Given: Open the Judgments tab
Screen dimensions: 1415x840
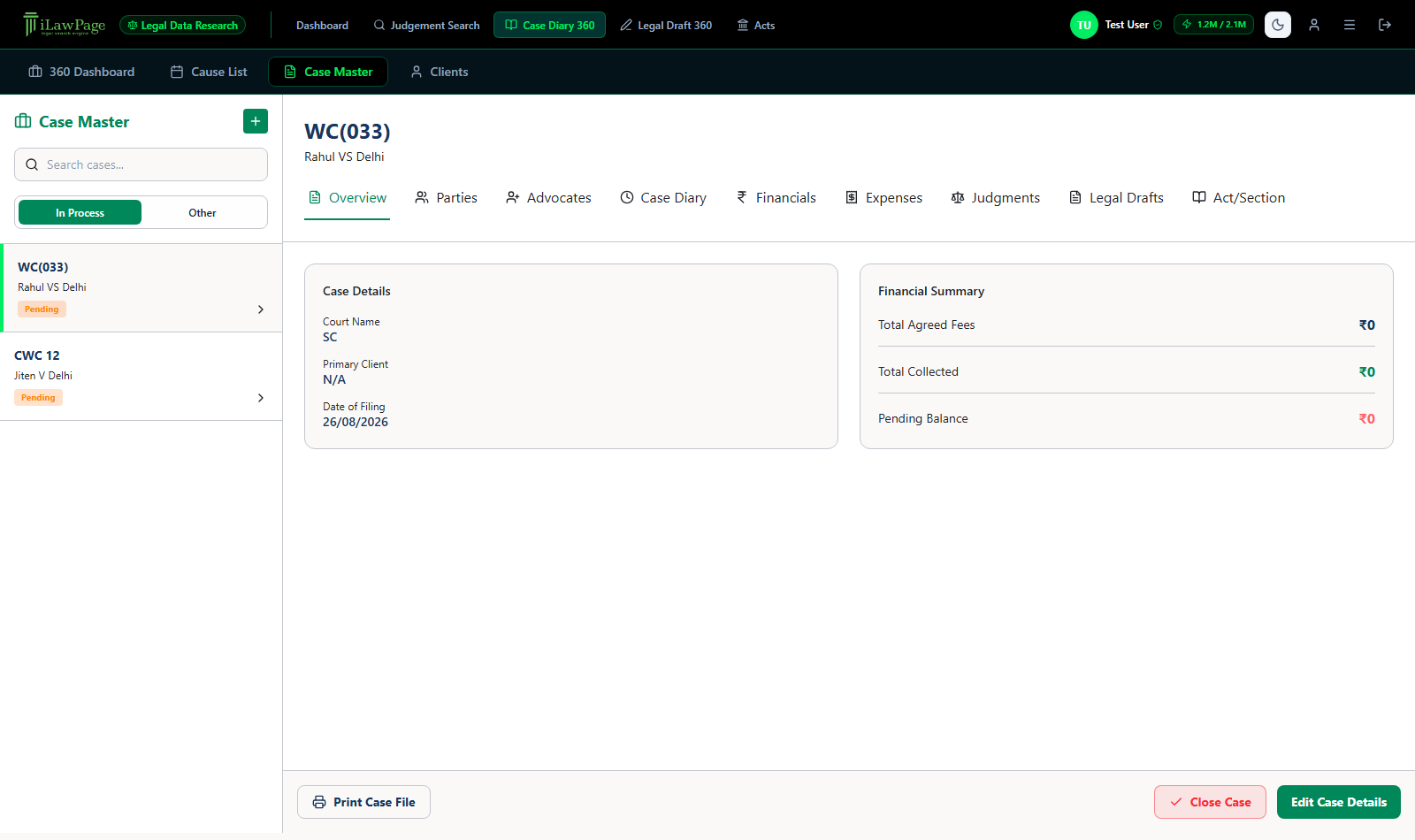Looking at the screenshot, I should pos(996,198).
